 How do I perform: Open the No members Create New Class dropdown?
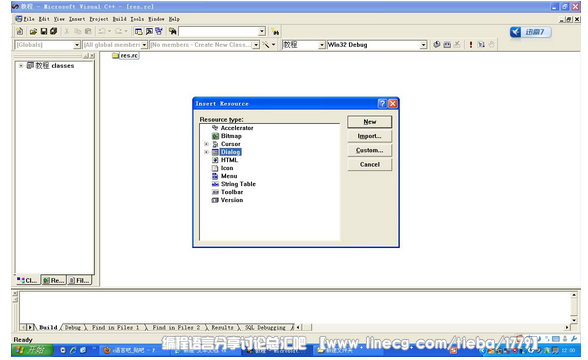tap(256, 45)
